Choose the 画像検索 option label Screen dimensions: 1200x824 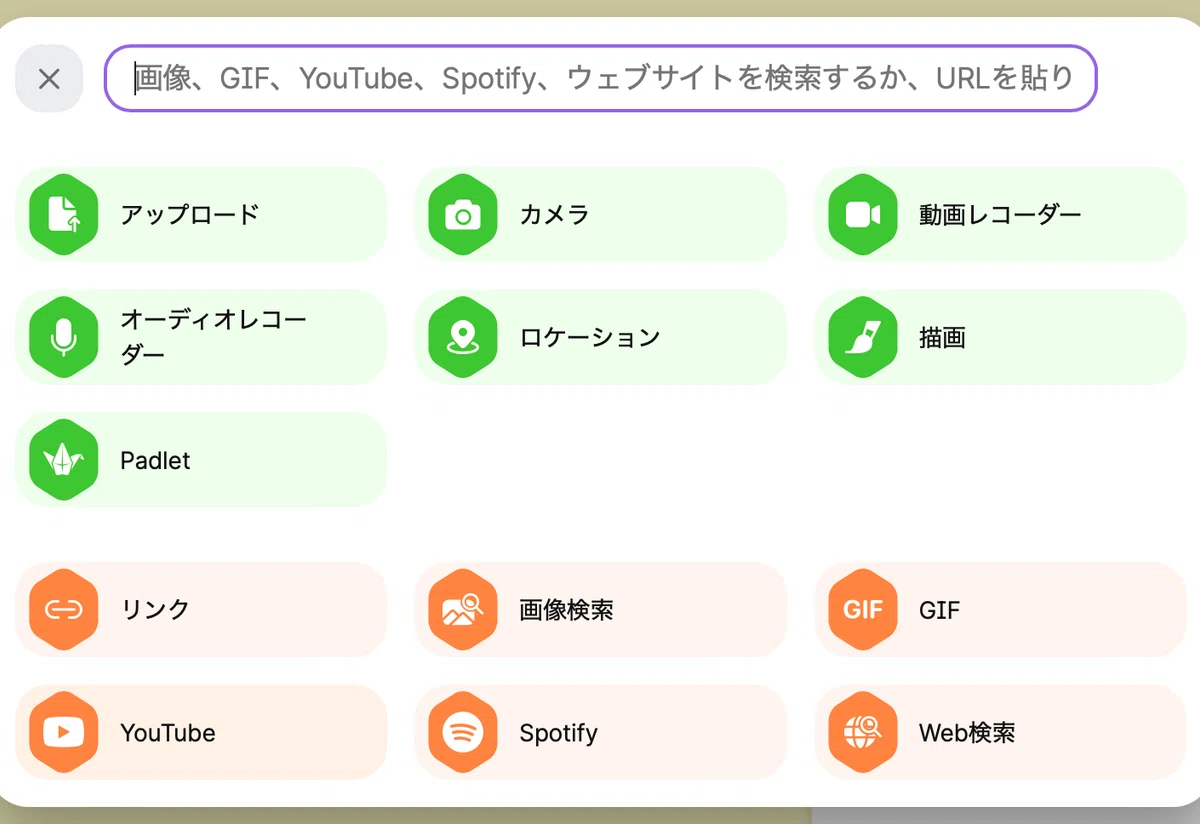tap(566, 609)
